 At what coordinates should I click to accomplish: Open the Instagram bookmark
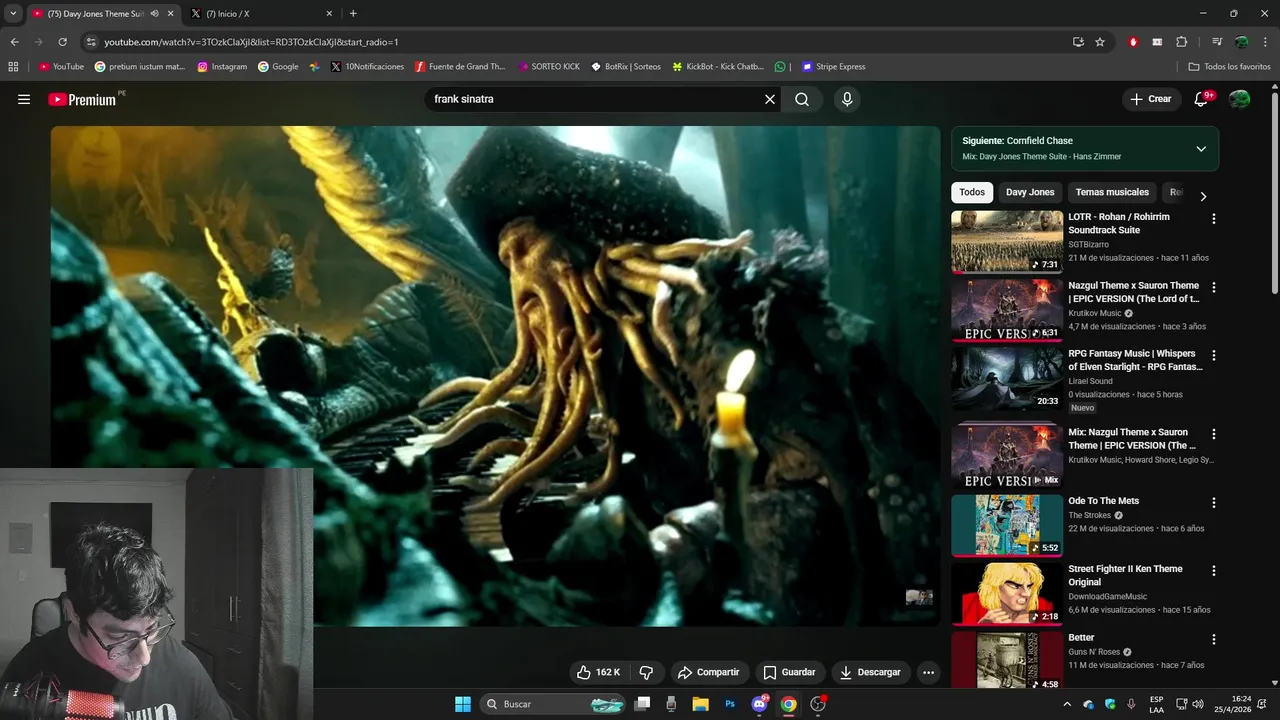point(222,67)
